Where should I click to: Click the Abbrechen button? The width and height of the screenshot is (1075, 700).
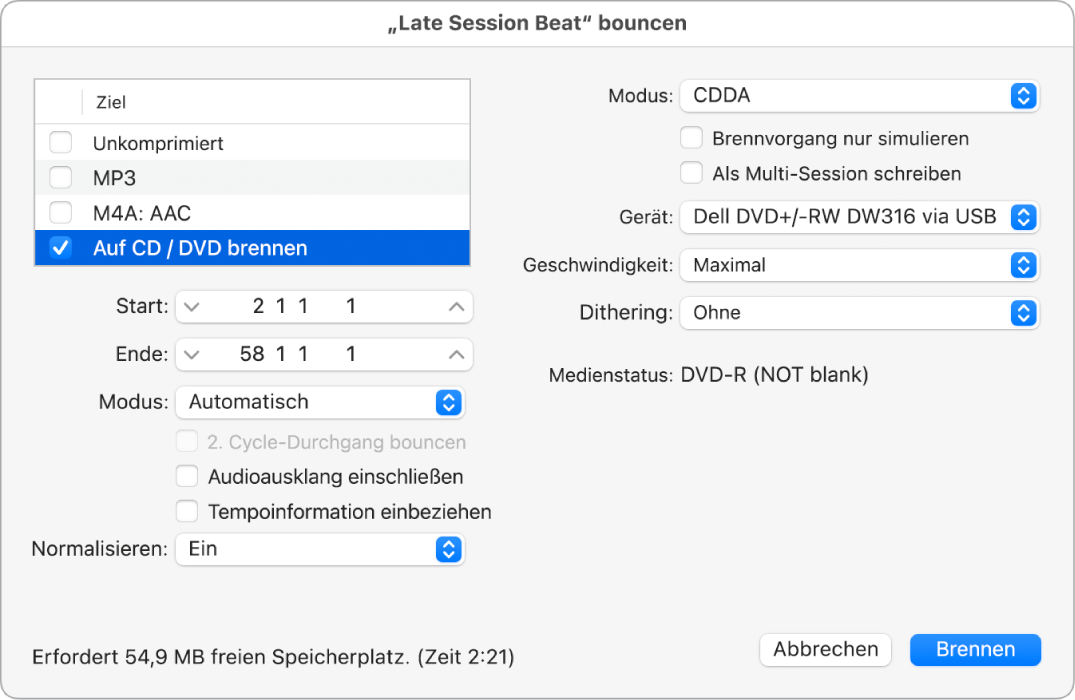pyautogui.click(x=825, y=649)
